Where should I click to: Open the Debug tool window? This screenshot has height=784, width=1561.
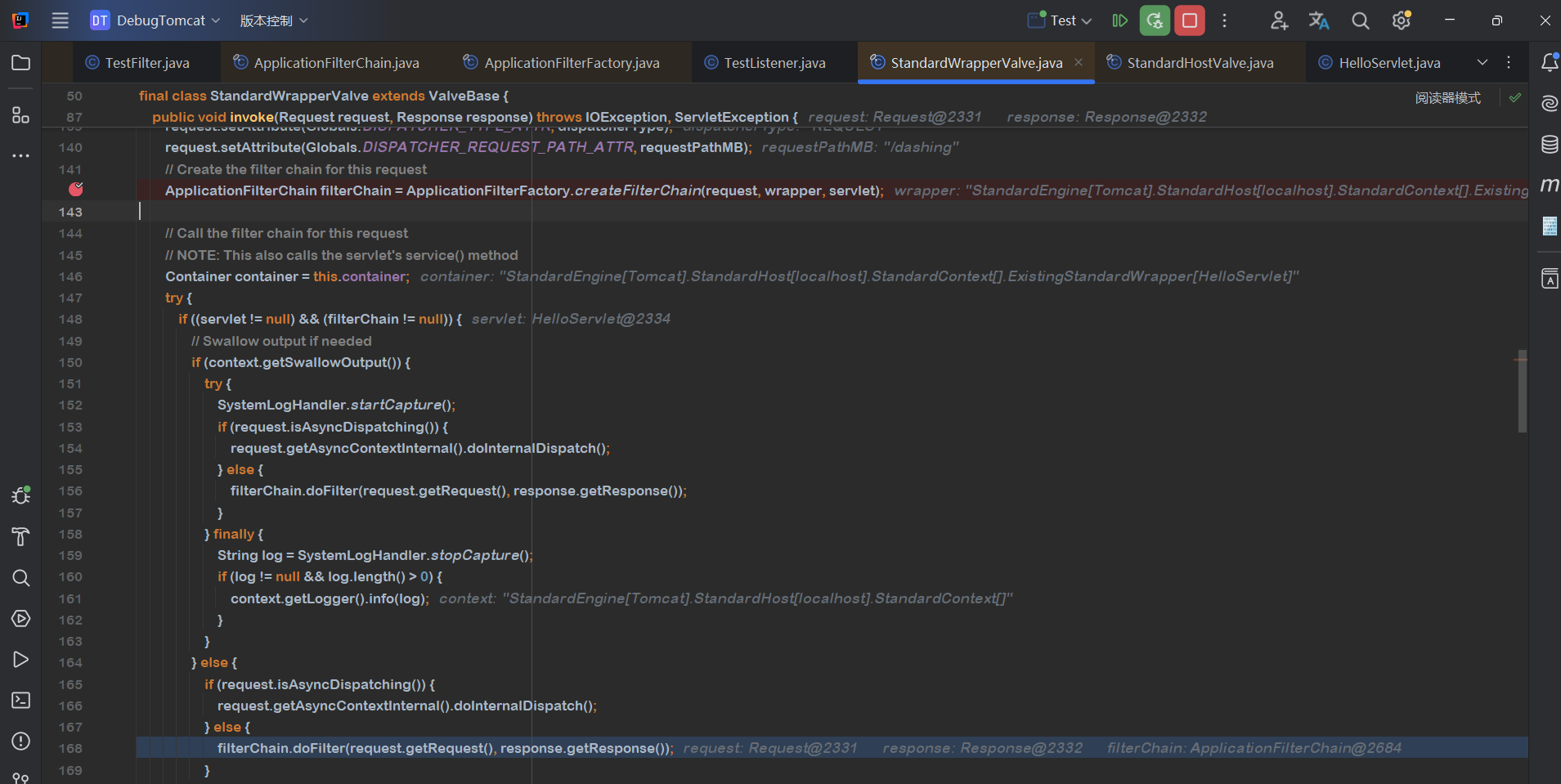click(21, 495)
